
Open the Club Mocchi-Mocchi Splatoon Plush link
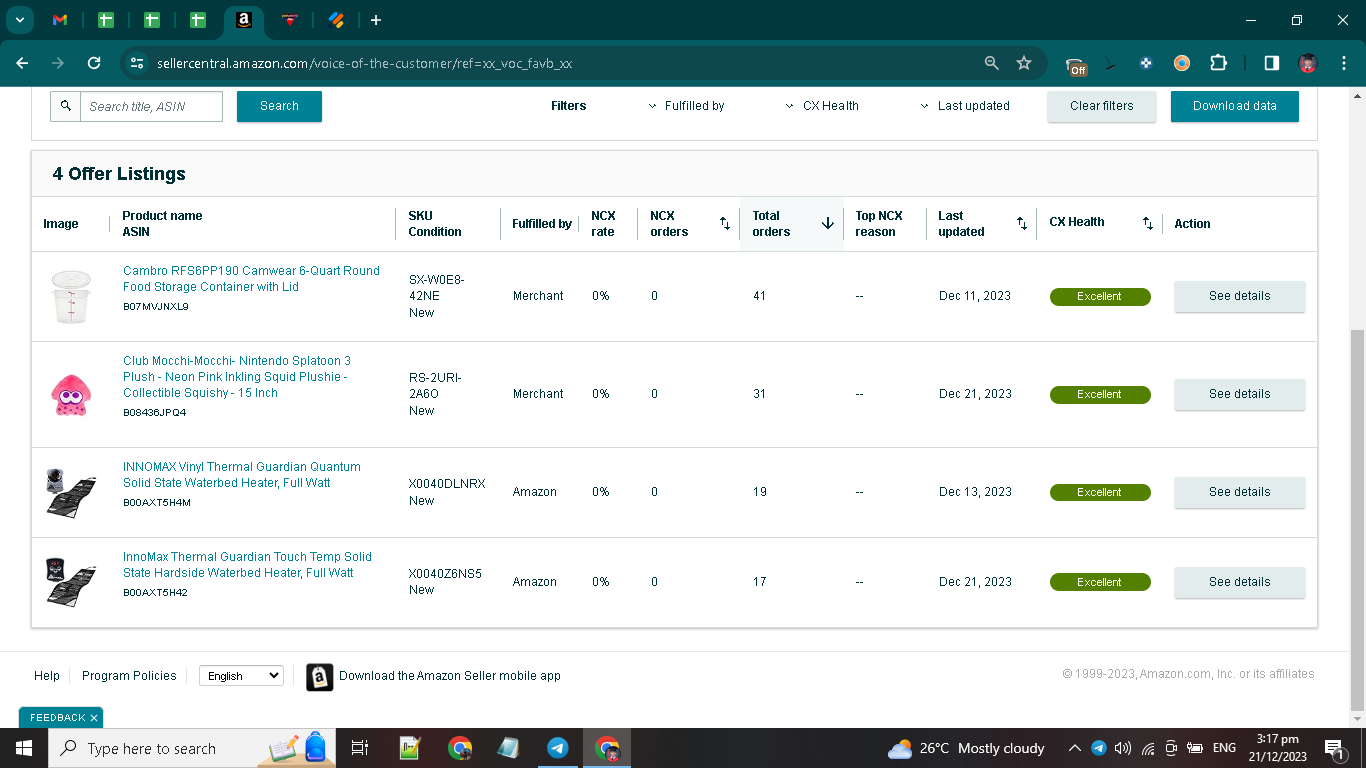(x=237, y=377)
